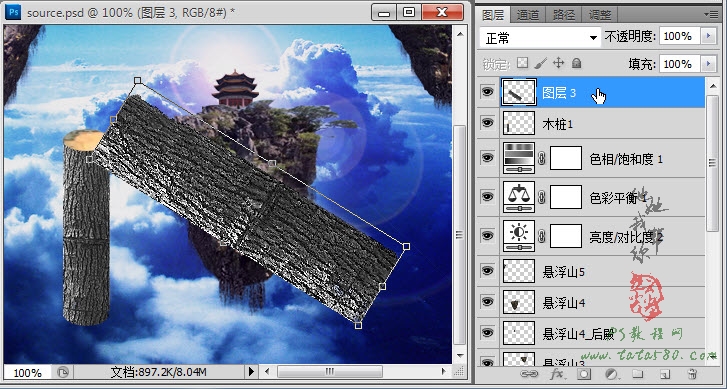Hide the 悬浮山4 layer
This screenshot has height=389, width=727.
[487, 301]
